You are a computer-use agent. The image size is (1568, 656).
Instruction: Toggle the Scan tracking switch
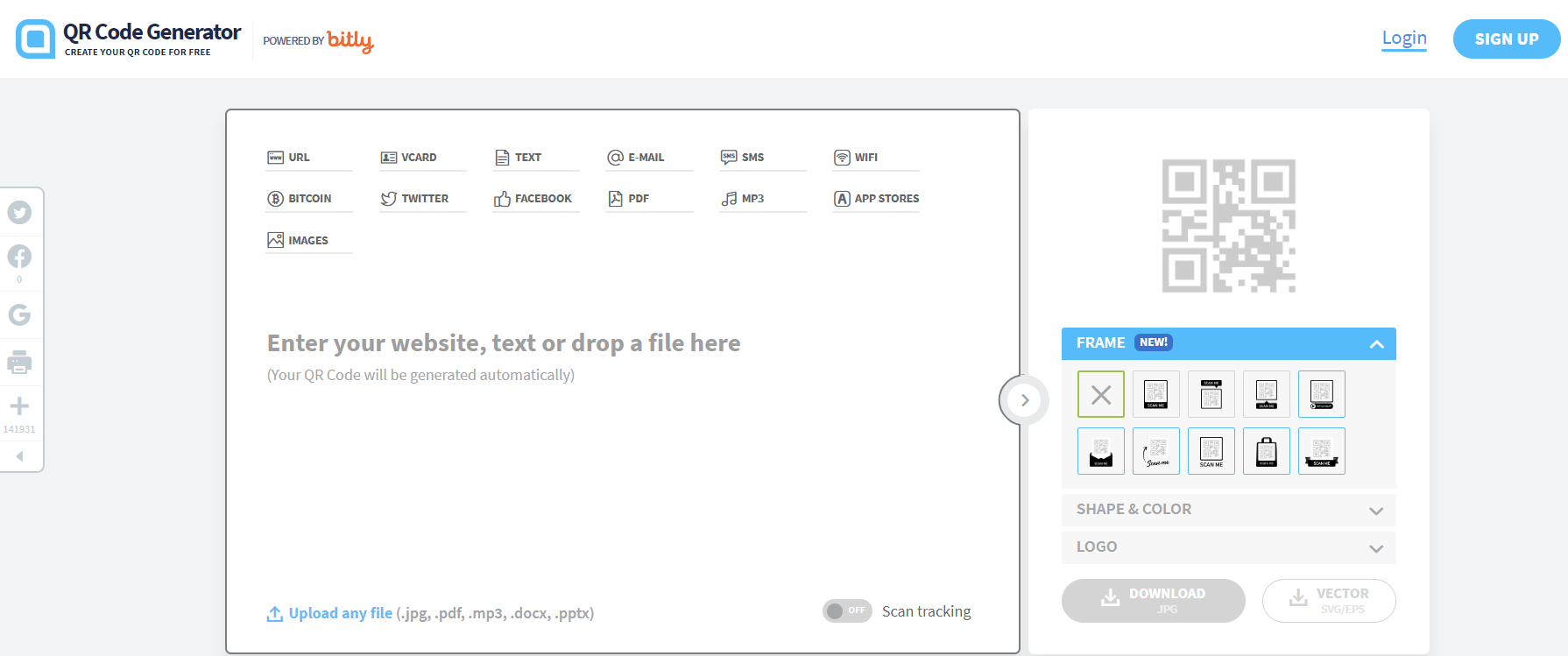pyautogui.click(x=847, y=610)
